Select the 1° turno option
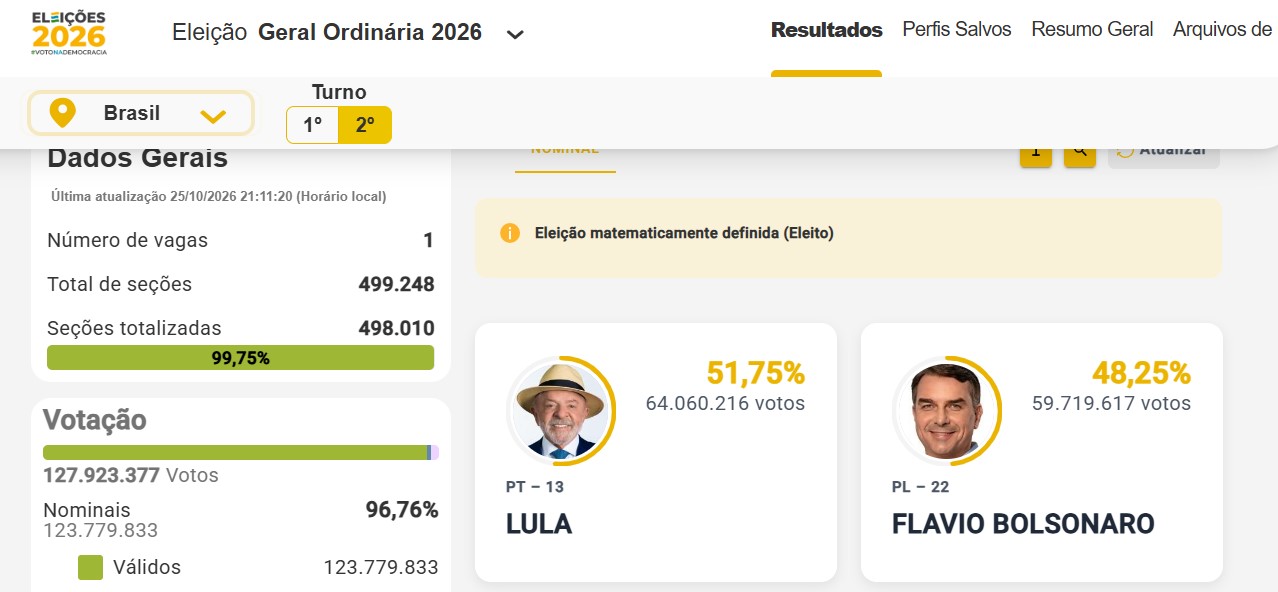This screenshot has height=592, width=1278. pos(313,125)
